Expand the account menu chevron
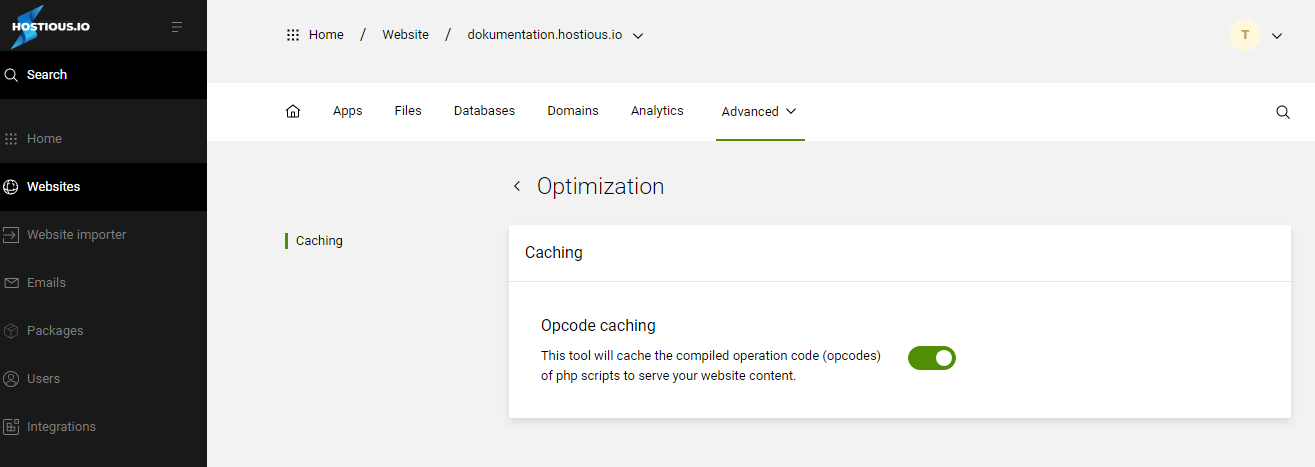The image size is (1315, 467). [1277, 35]
